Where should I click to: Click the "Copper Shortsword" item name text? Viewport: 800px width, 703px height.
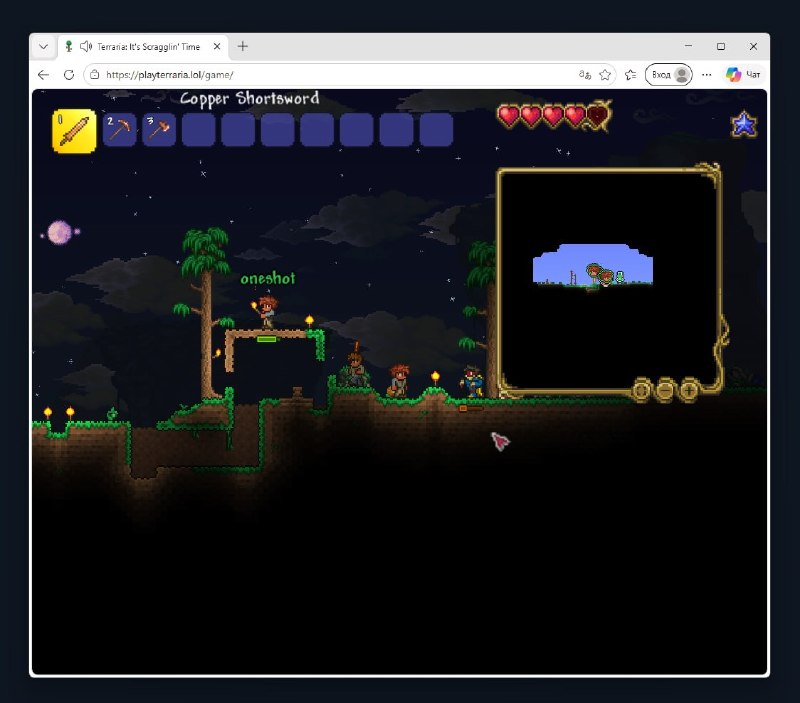(249, 98)
